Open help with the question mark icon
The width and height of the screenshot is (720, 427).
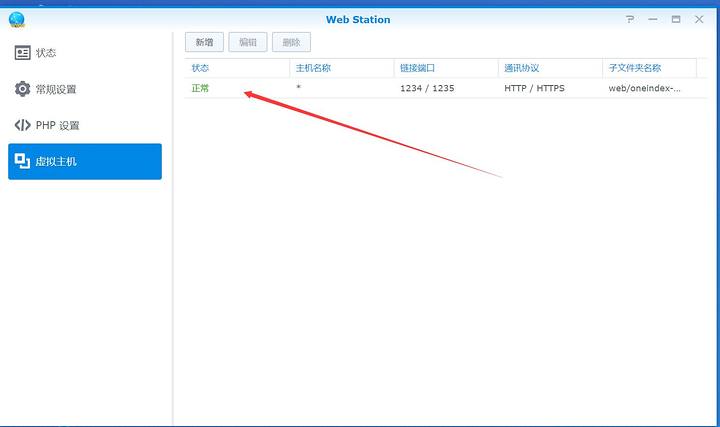[630, 19]
